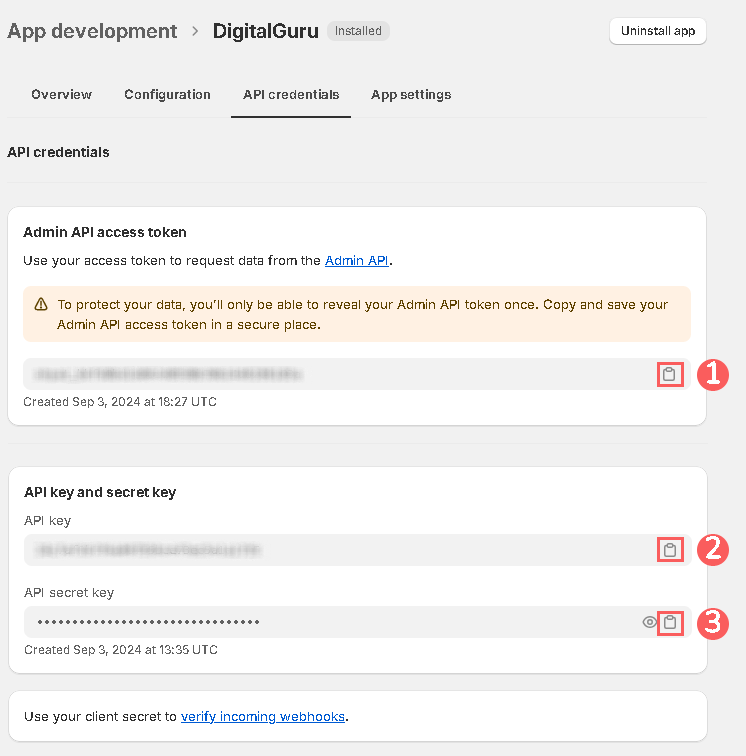
Task: Switch to the Overview tab
Action: point(61,95)
